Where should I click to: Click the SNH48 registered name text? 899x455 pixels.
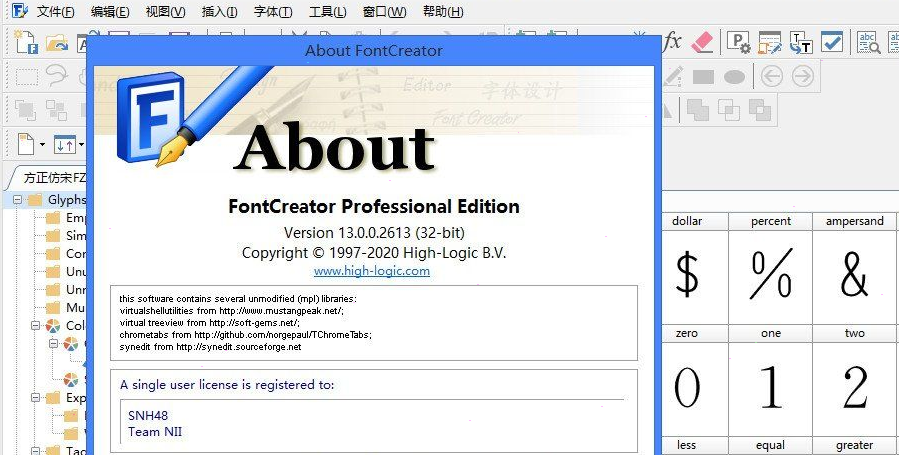pyautogui.click(x=148, y=415)
